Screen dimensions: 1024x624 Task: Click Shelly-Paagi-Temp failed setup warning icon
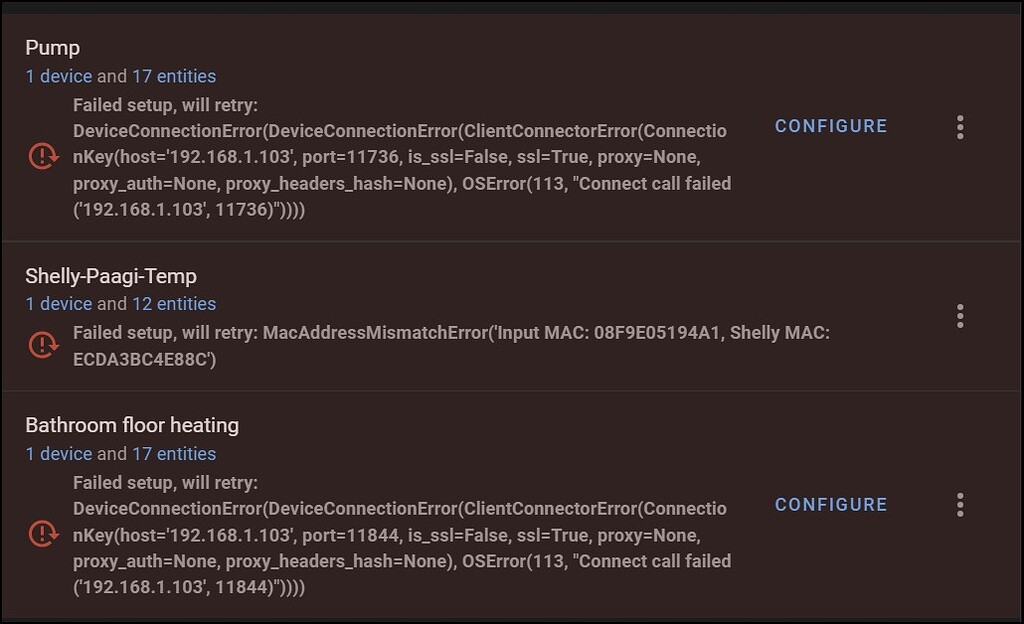(x=43, y=345)
